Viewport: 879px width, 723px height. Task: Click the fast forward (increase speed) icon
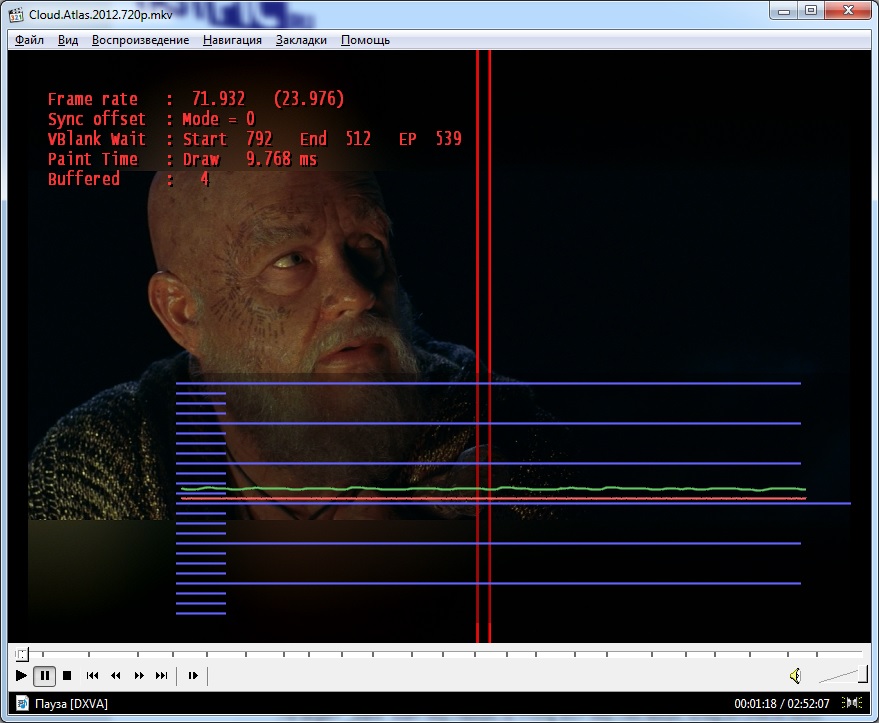click(139, 676)
